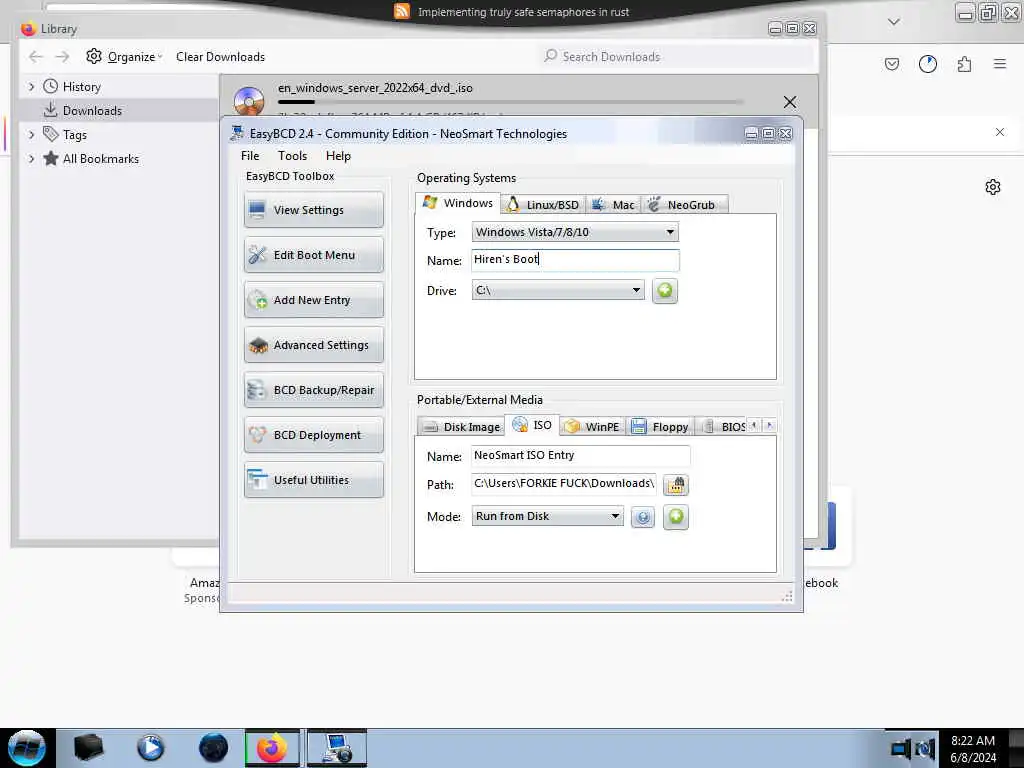The height and width of the screenshot is (768, 1024).
Task: Add Windows entry with green plus icon
Action: click(x=665, y=290)
